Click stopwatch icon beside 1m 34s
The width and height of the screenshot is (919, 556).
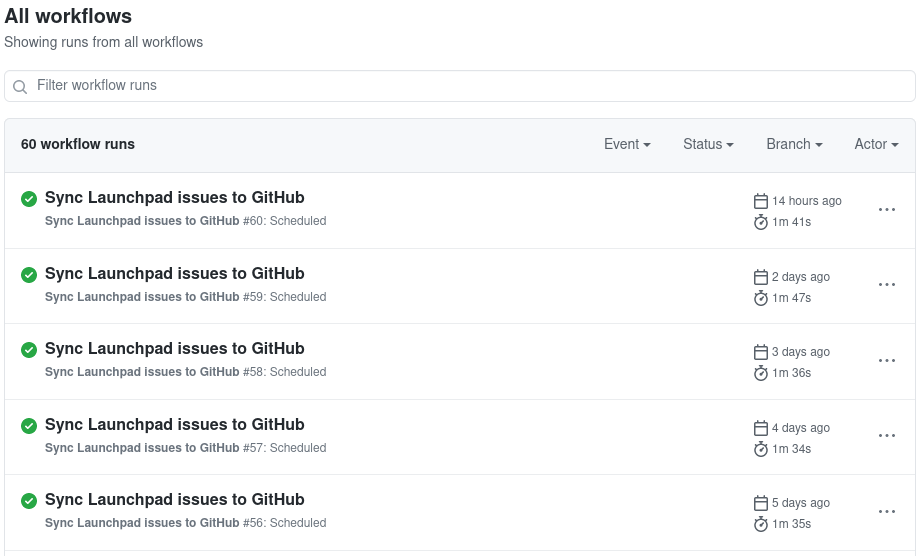pos(761,449)
